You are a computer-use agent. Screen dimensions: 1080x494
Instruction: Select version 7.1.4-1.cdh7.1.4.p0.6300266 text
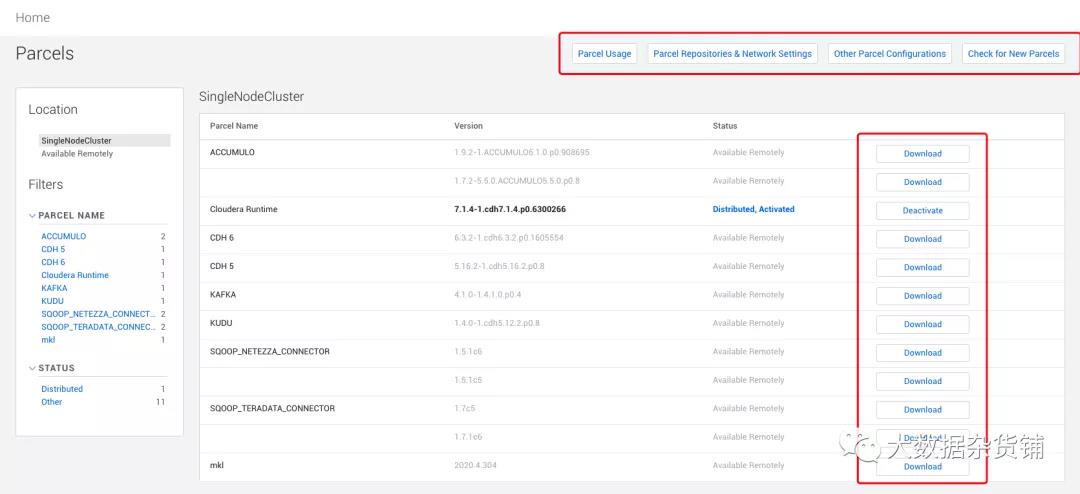point(510,209)
